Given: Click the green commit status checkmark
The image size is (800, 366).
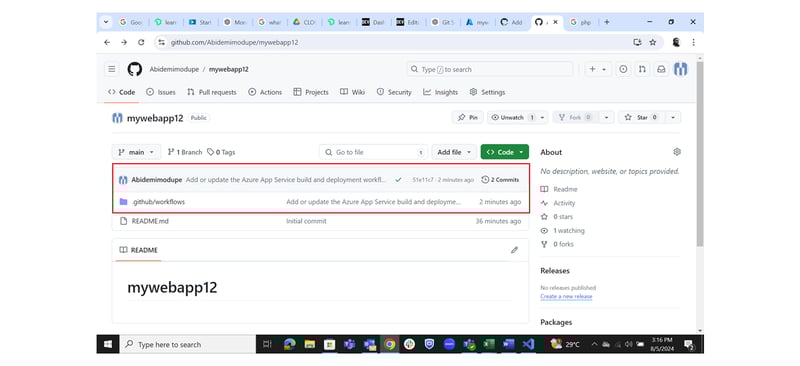Looking at the screenshot, I should coord(398,180).
